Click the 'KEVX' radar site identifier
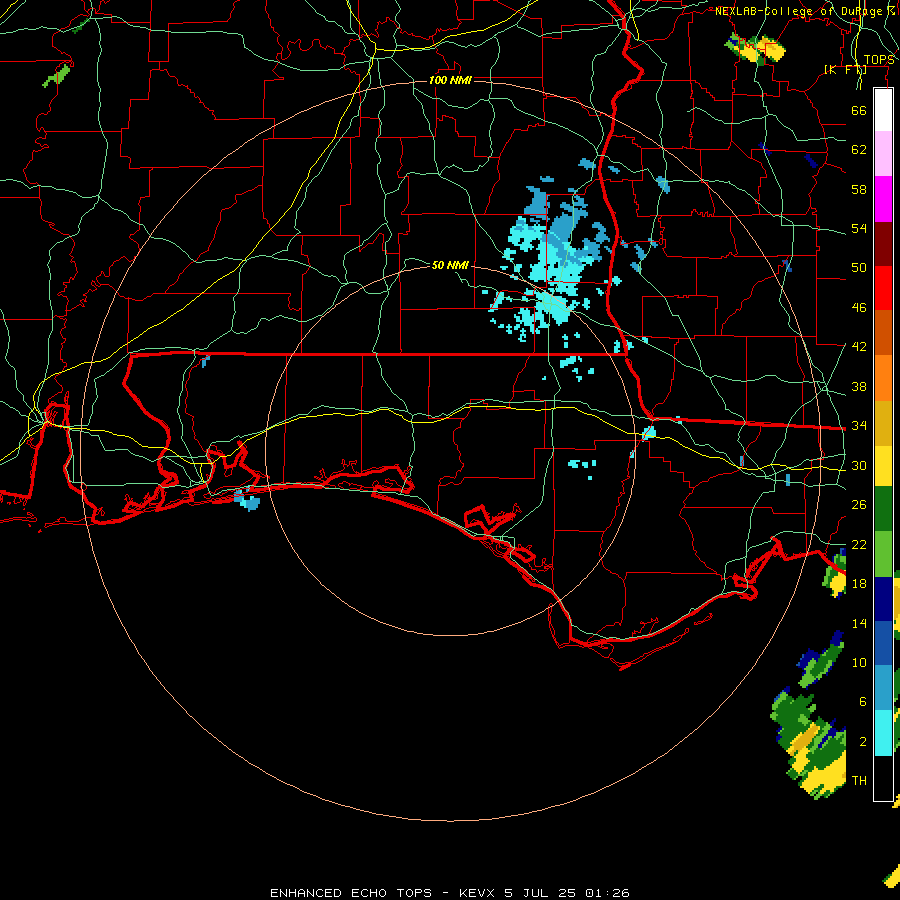Image resolution: width=900 pixels, height=900 pixels. tap(478, 893)
